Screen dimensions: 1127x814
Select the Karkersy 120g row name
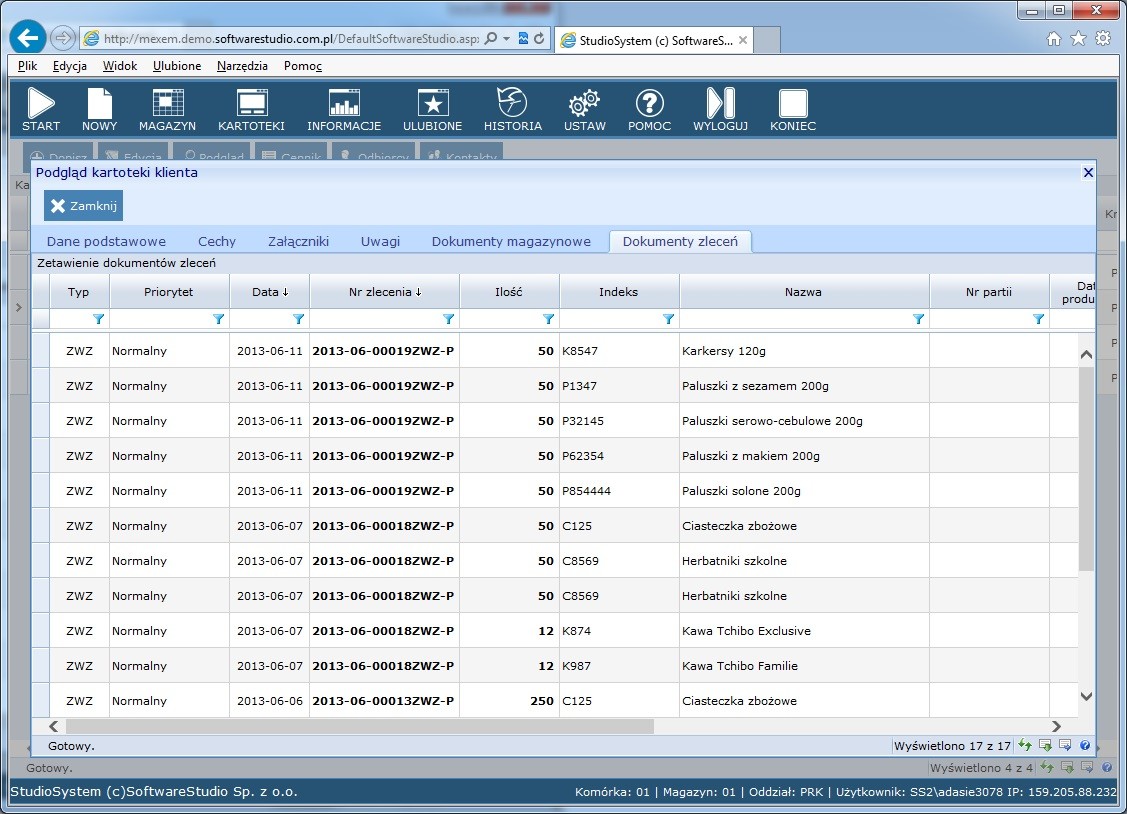coord(724,351)
